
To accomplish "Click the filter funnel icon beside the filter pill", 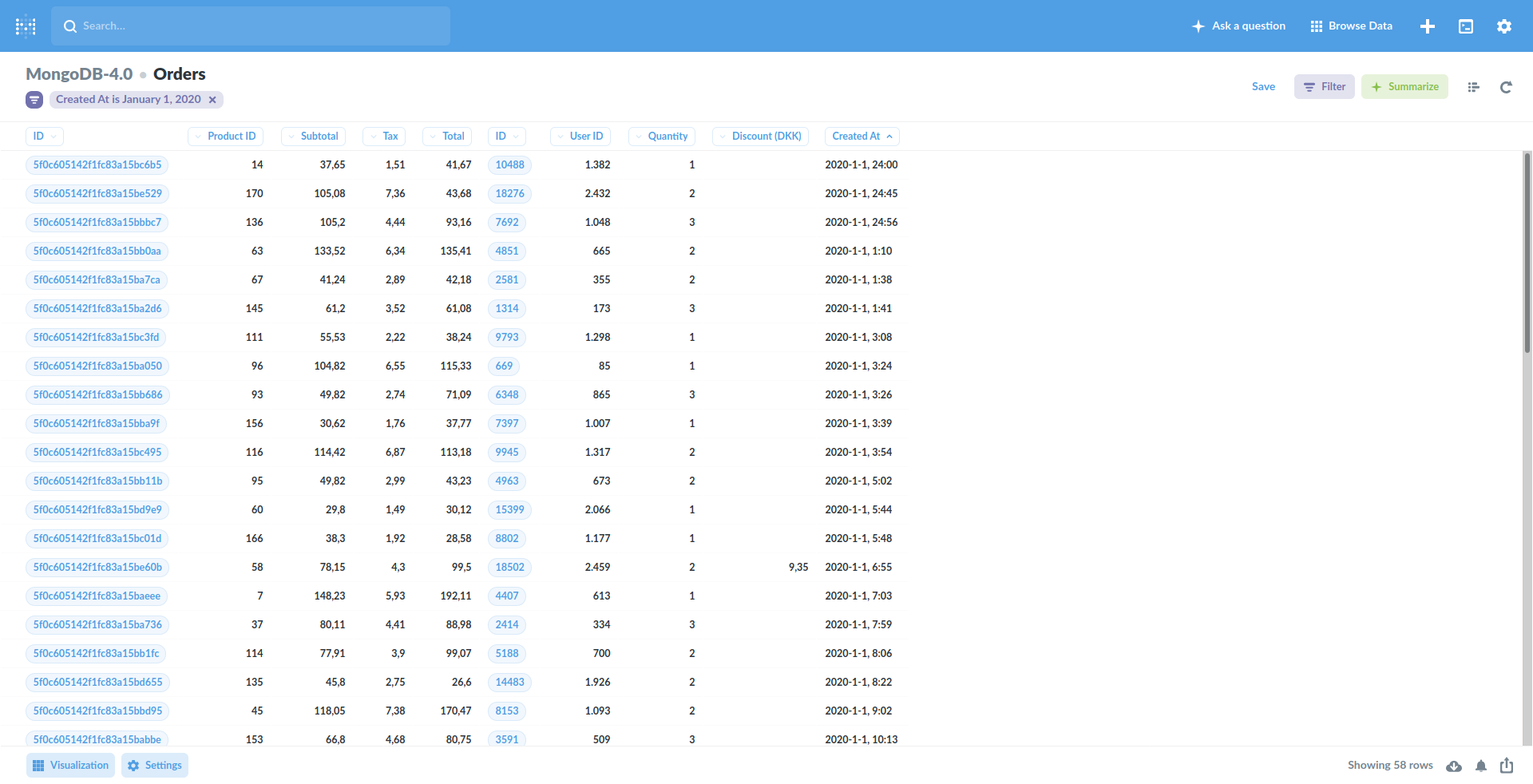I will coord(34,99).
